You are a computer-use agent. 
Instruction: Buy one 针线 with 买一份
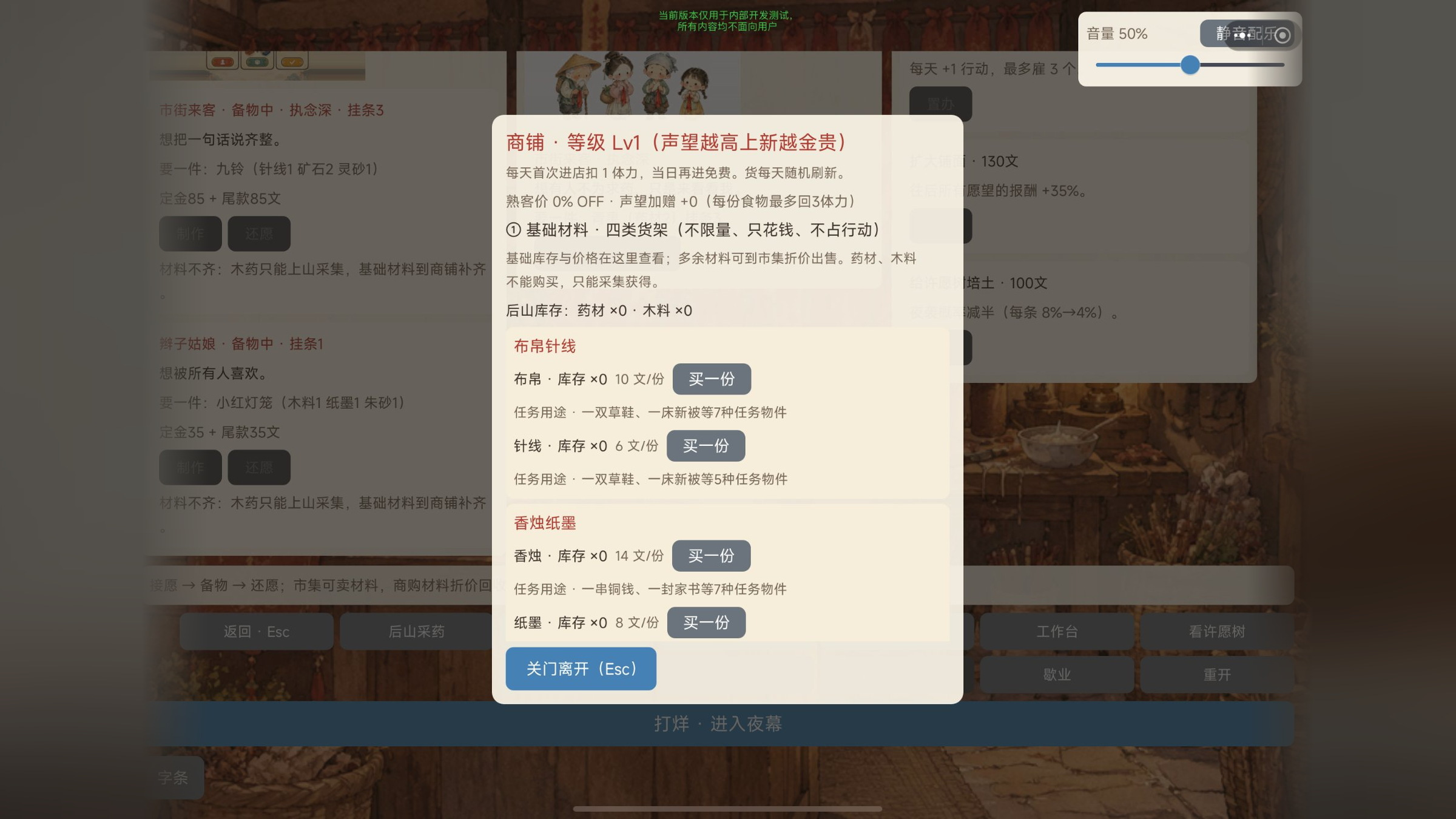click(x=706, y=446)
